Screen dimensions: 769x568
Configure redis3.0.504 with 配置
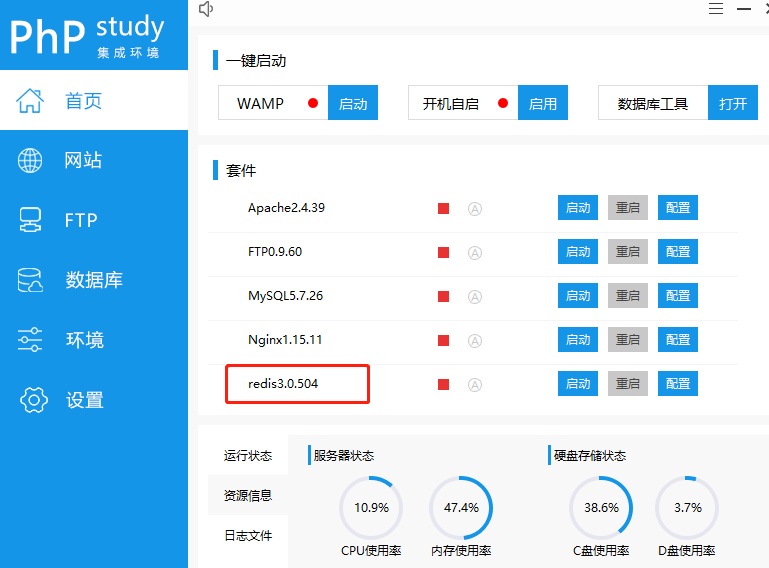tap(678, 384)
